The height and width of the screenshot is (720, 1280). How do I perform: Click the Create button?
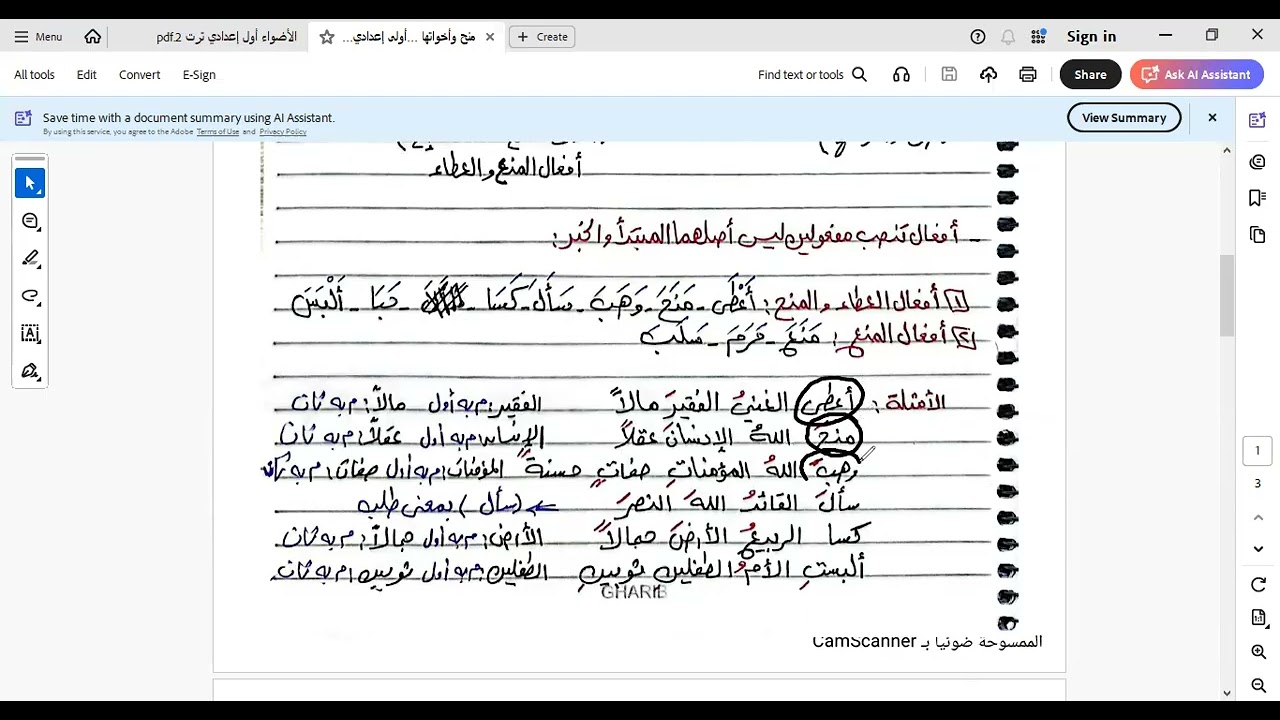(x=543, y=37)
